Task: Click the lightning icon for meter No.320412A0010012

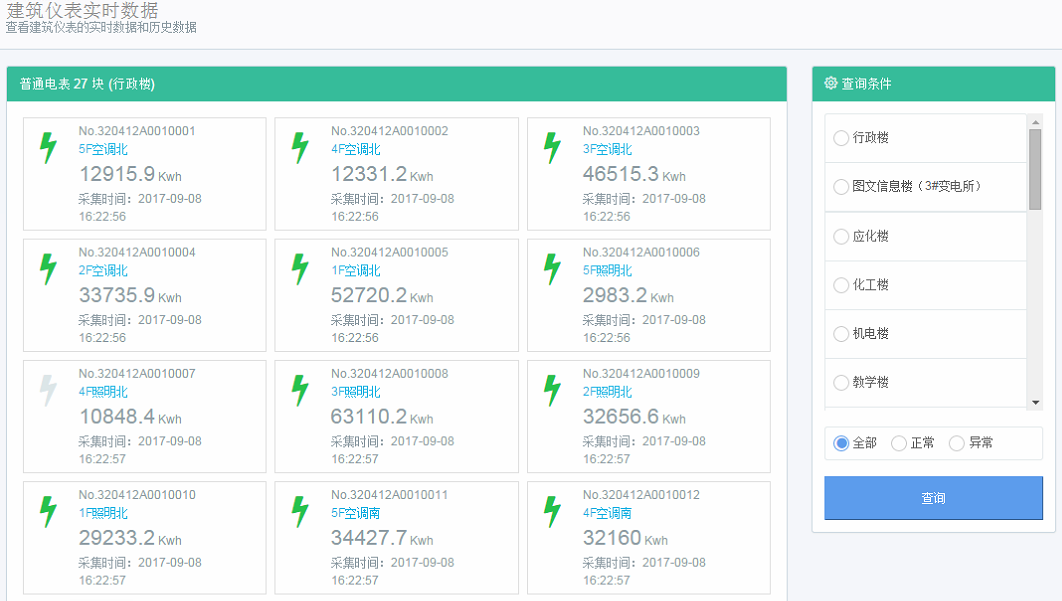Action: tap(552, 511)
